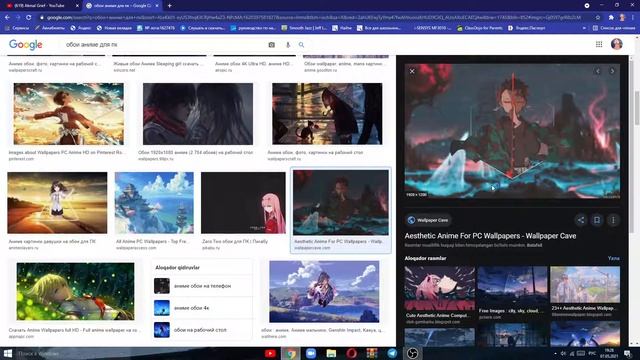
Task: Click the search query input field
Action: coord(163,44)
